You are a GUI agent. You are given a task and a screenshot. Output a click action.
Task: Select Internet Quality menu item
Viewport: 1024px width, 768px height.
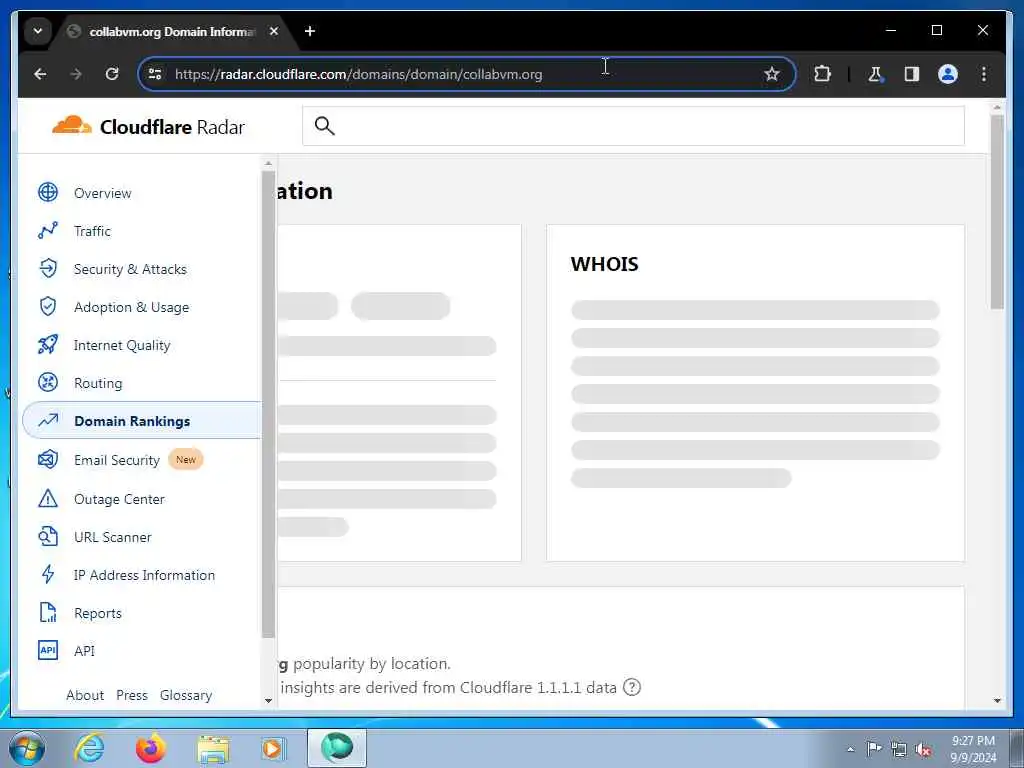point(121,345)
